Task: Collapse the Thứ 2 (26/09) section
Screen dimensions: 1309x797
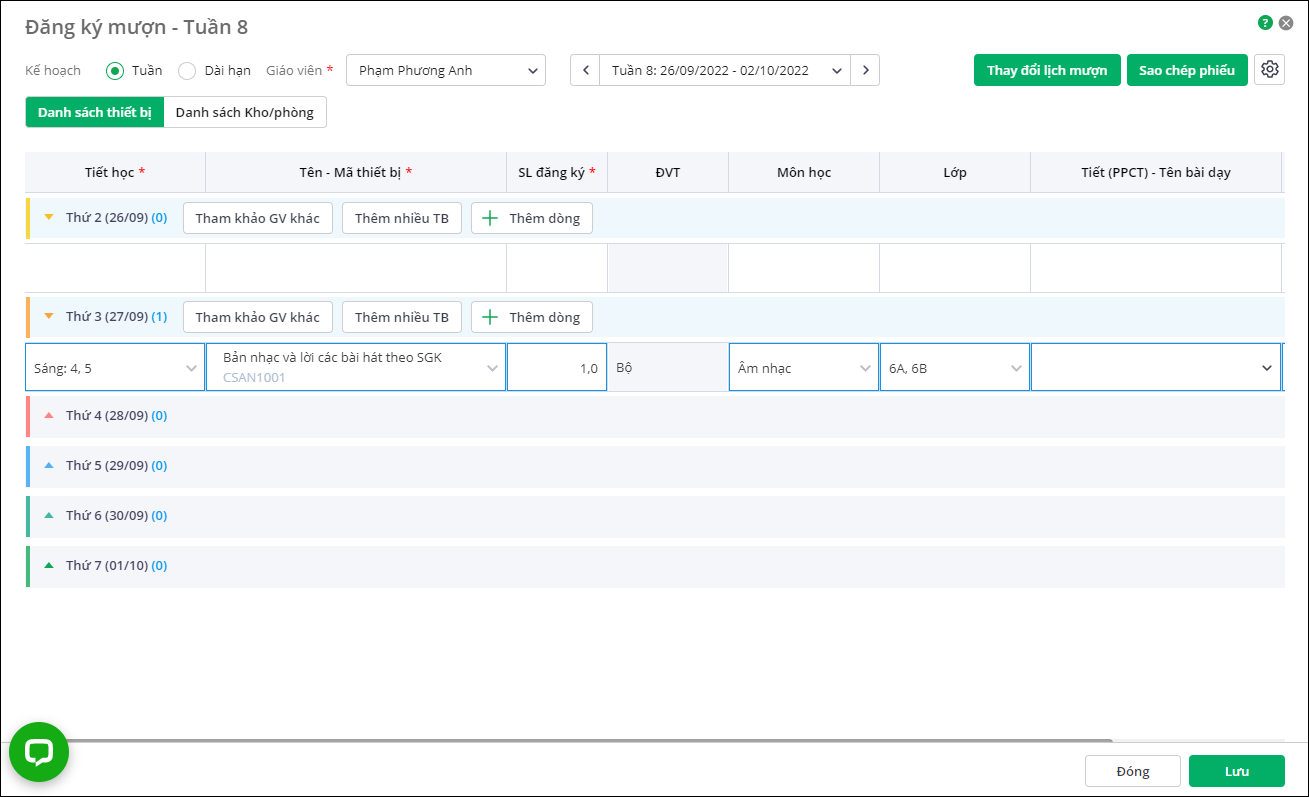Action: coord(49,217)
